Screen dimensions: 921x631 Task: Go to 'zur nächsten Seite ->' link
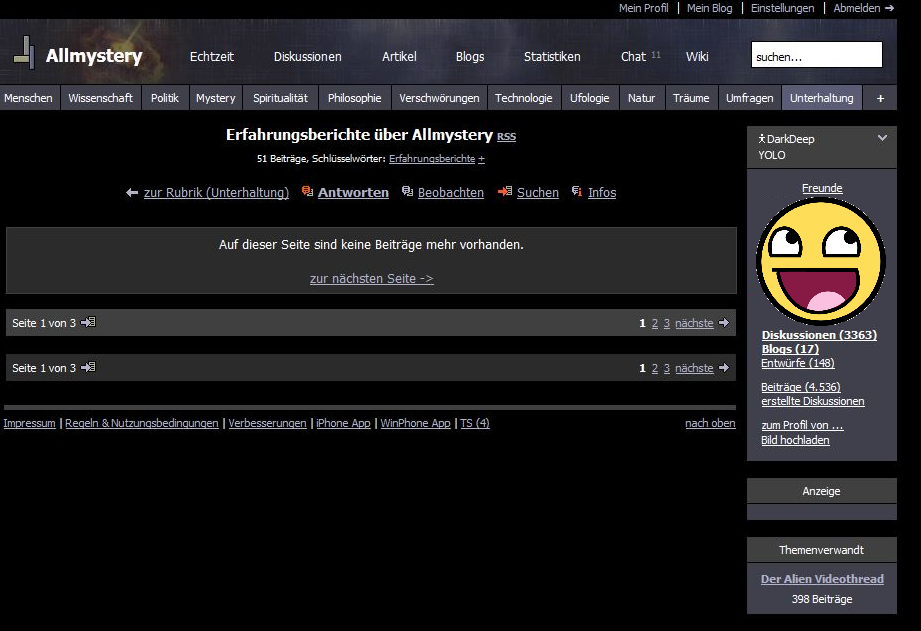[x=372, y=278]
